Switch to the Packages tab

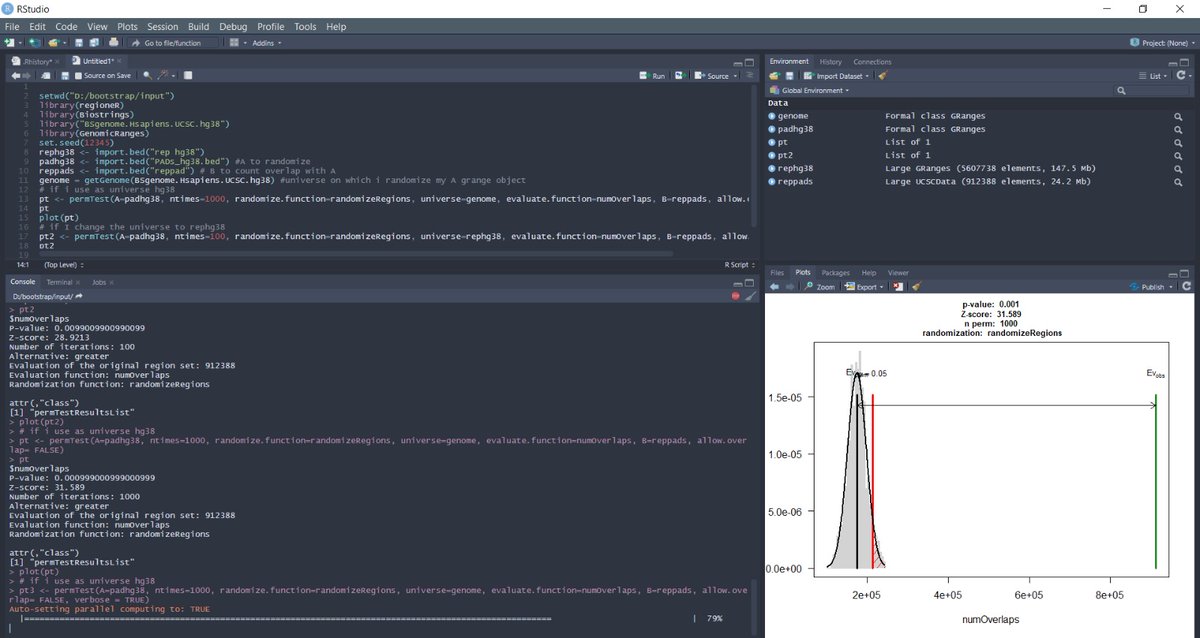pos(835,272)
